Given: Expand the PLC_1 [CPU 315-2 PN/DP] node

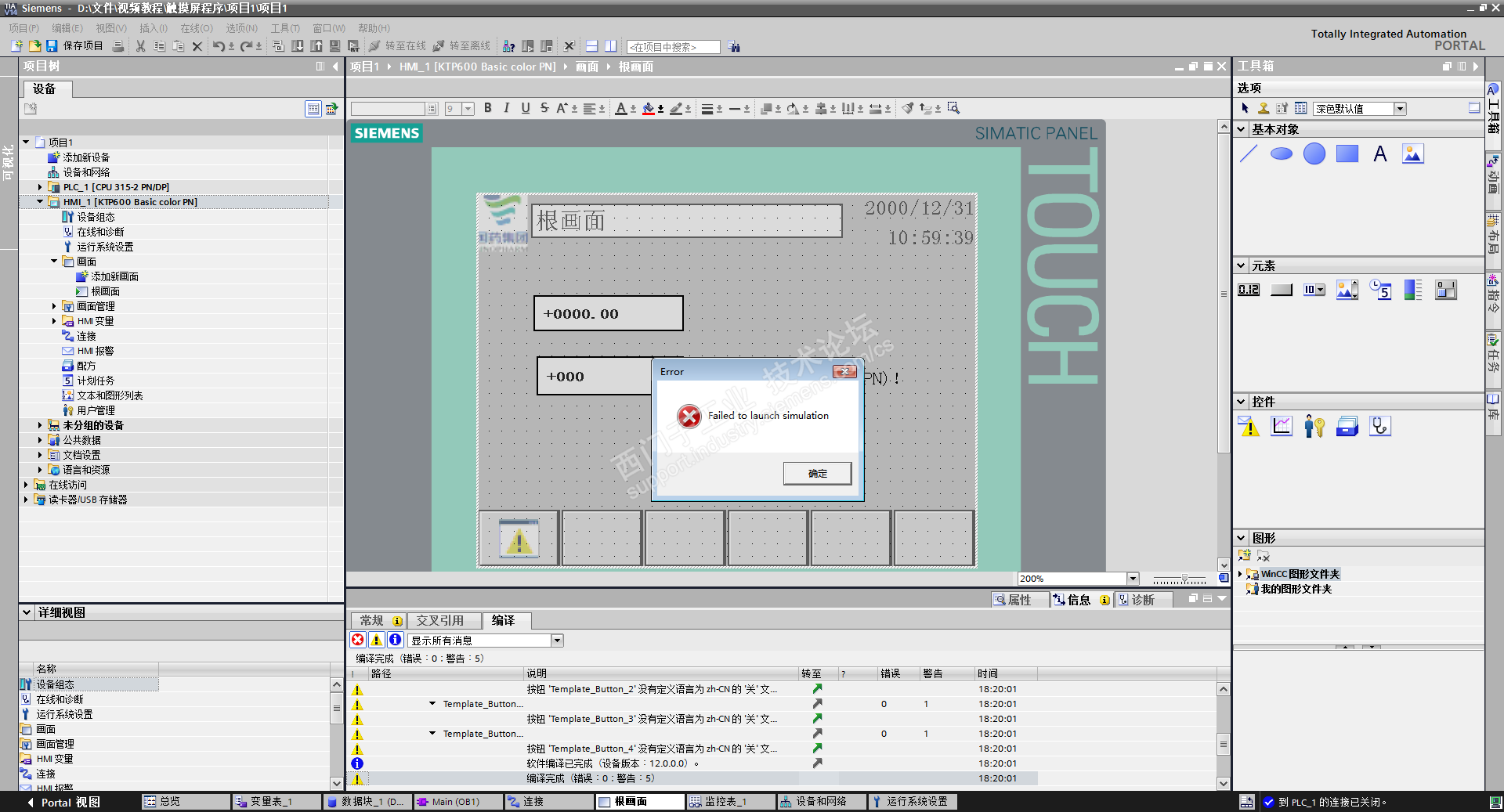Looking at the screenshot, I should click(40, 187).
